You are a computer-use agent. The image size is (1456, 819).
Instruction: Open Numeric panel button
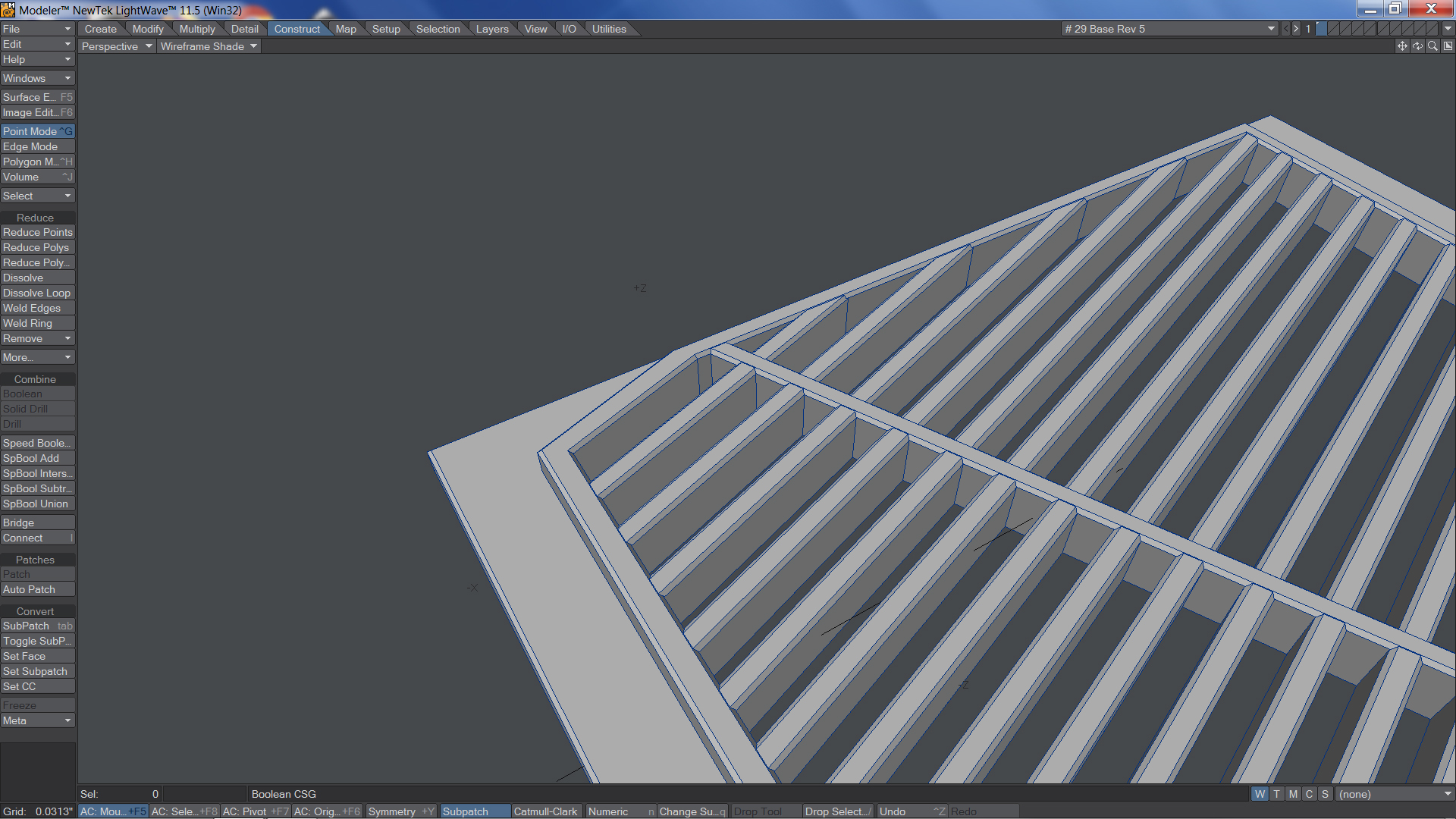[620, 811]
